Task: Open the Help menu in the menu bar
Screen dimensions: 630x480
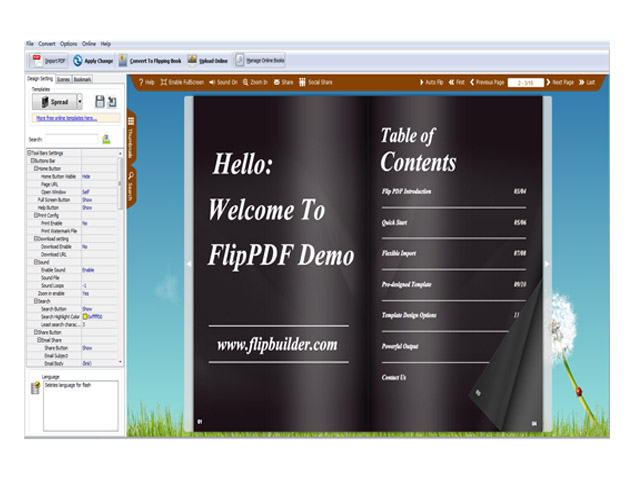Action: pyautogui.click(x=105, y=44)
